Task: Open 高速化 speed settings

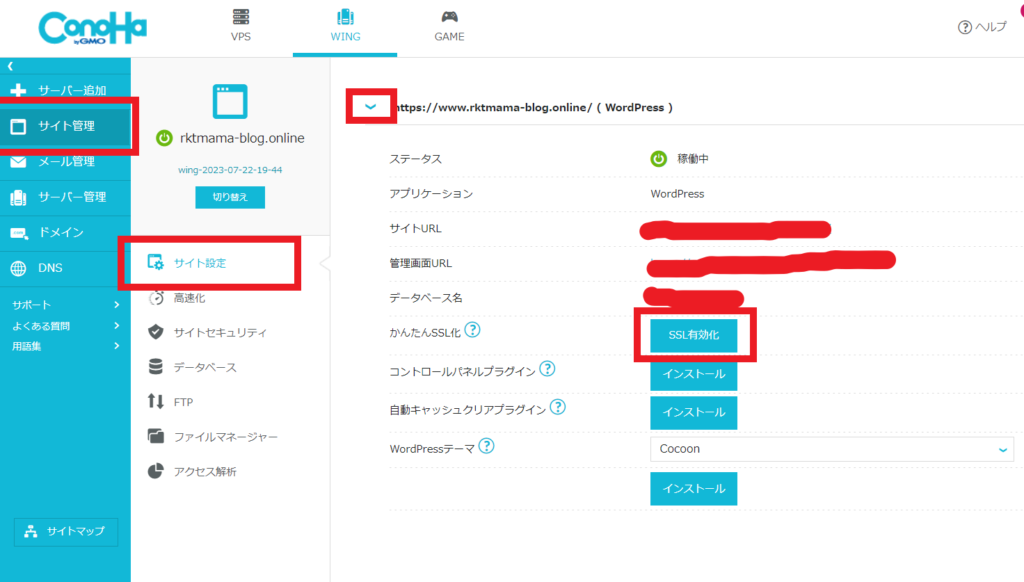Action: pos(189,298)
